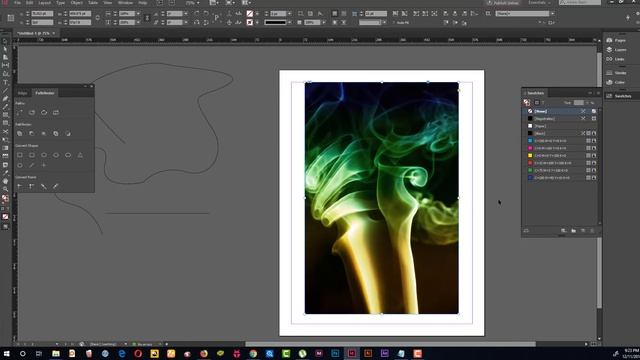
Task: Toggle fill and stroke box in the toolbox
Action: 5,199
